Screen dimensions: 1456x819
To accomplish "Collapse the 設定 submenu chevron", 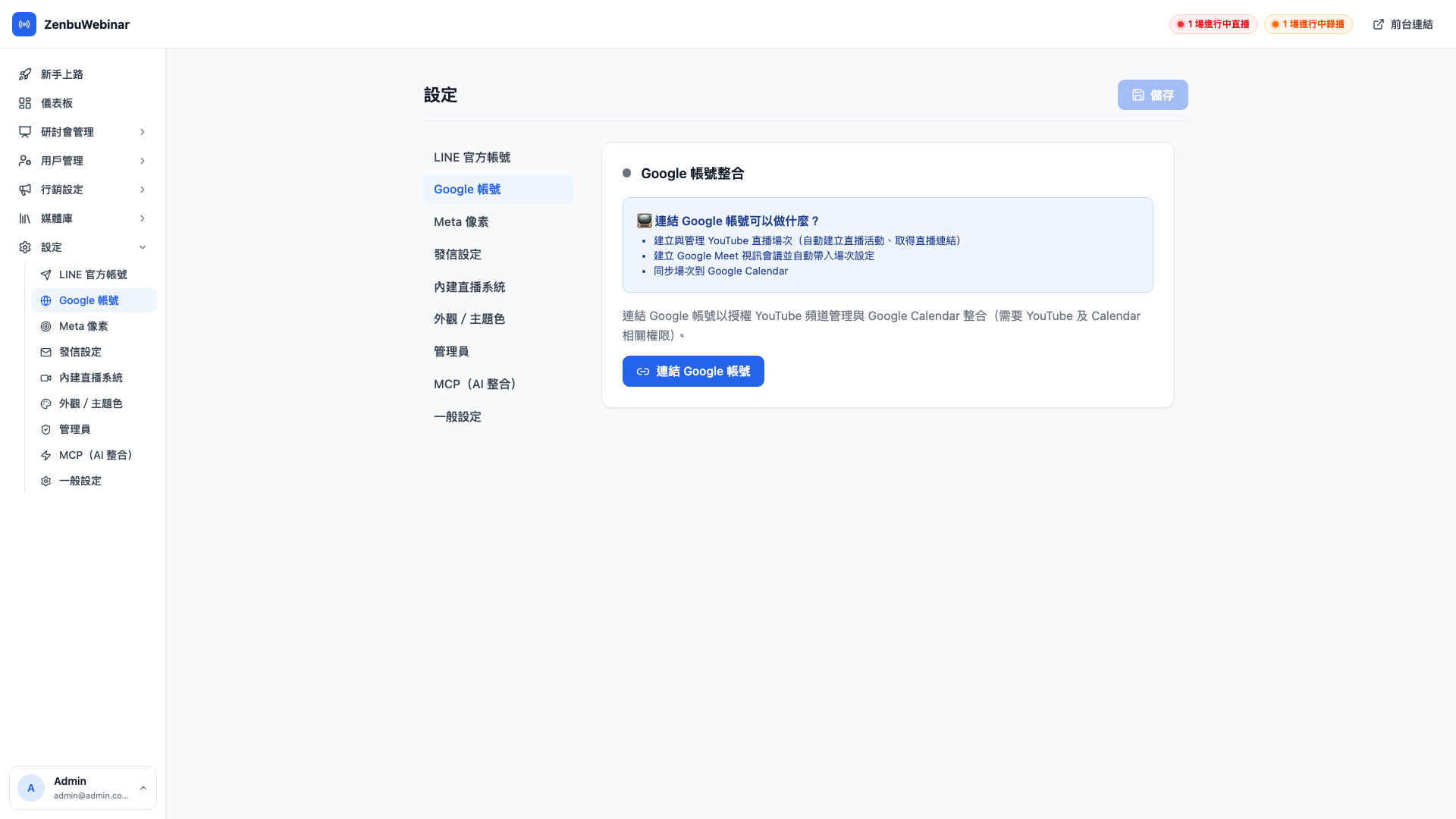I will click(143, 247).
